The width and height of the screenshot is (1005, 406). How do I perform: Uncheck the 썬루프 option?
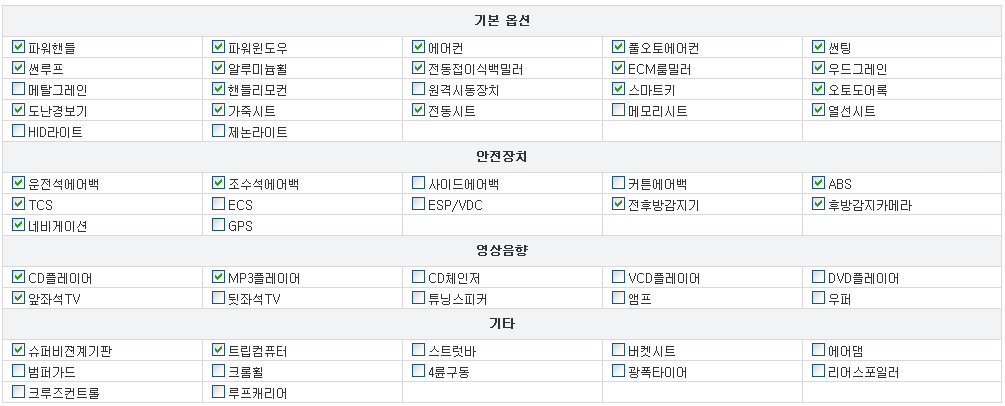tap(19, 68)
